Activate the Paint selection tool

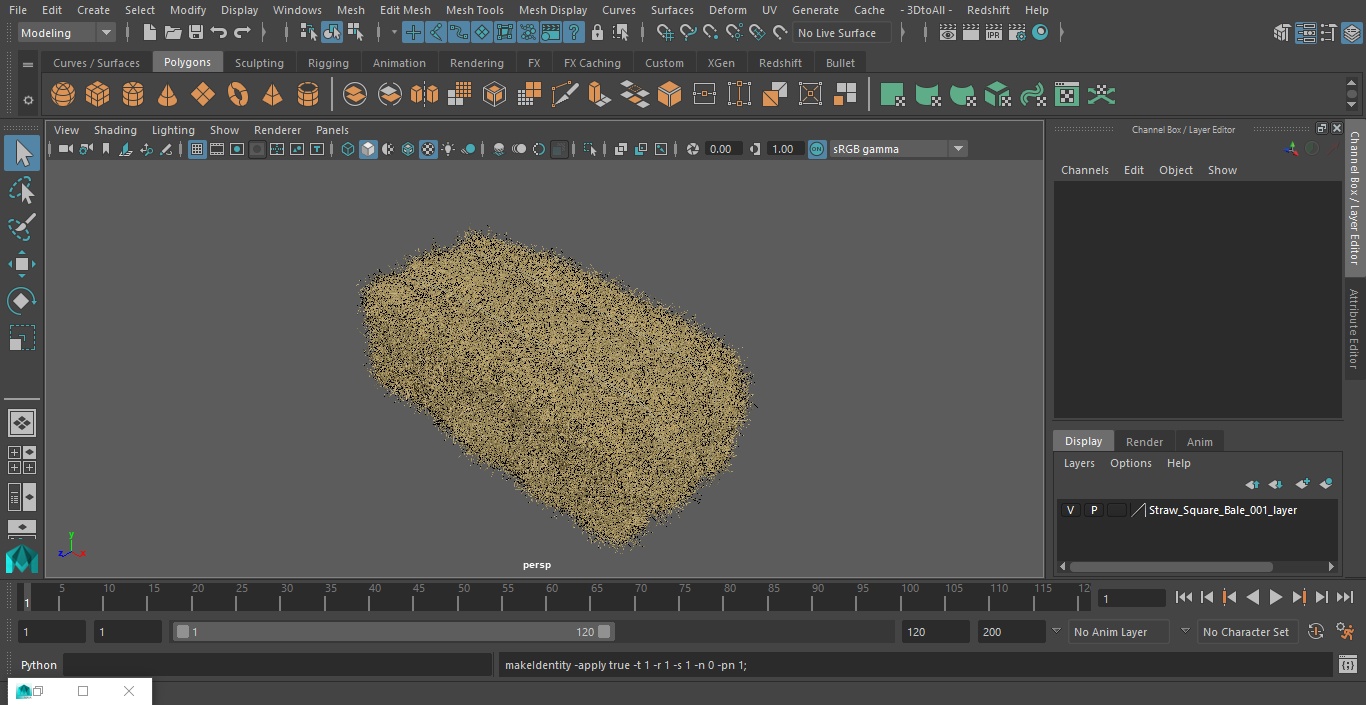[x=22, y=226]
